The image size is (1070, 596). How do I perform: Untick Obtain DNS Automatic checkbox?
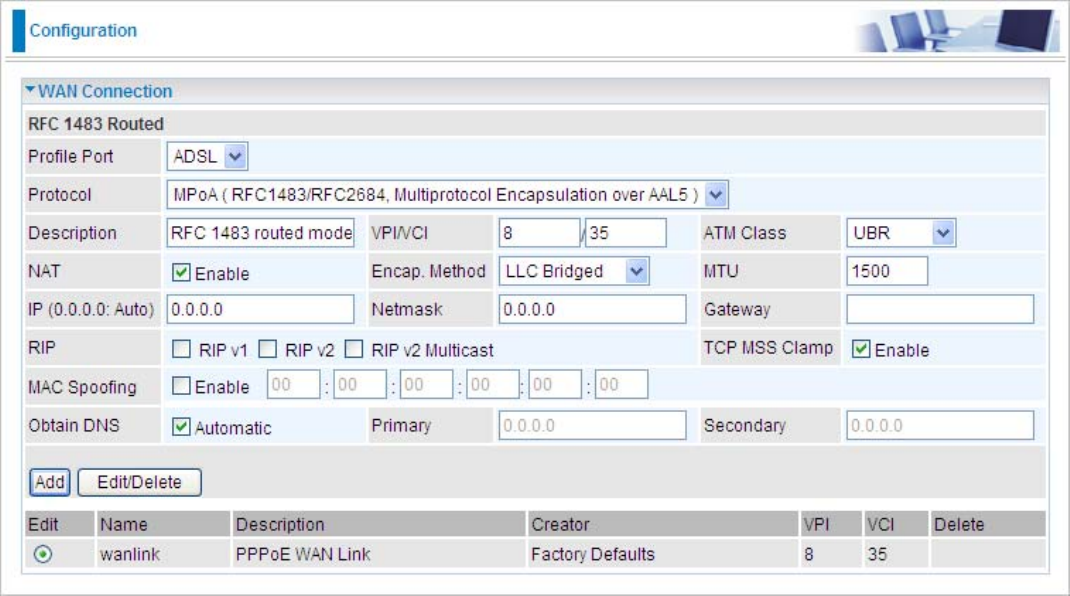coord(181,427)
